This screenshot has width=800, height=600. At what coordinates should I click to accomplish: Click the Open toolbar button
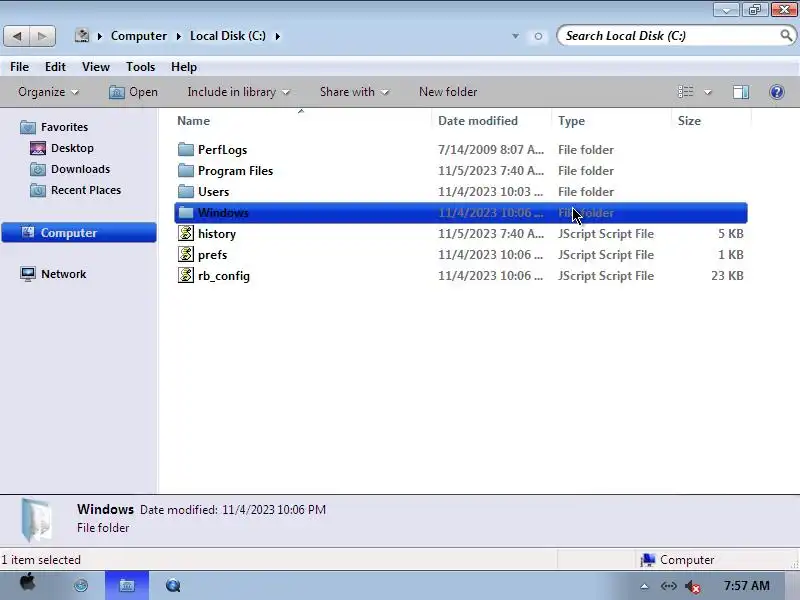click(x=133, y=92)
